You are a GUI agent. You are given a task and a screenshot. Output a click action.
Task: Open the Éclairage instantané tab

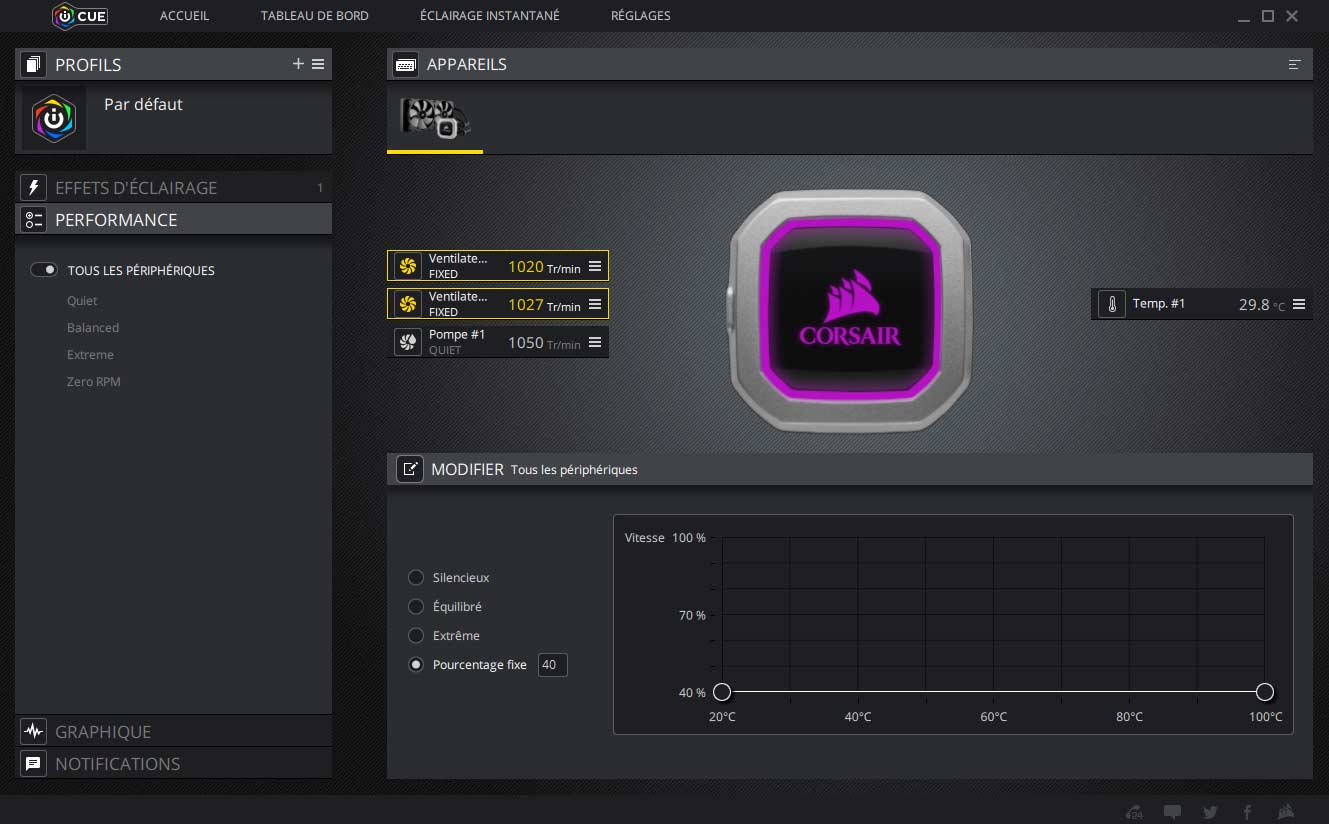tap(490, 16)
